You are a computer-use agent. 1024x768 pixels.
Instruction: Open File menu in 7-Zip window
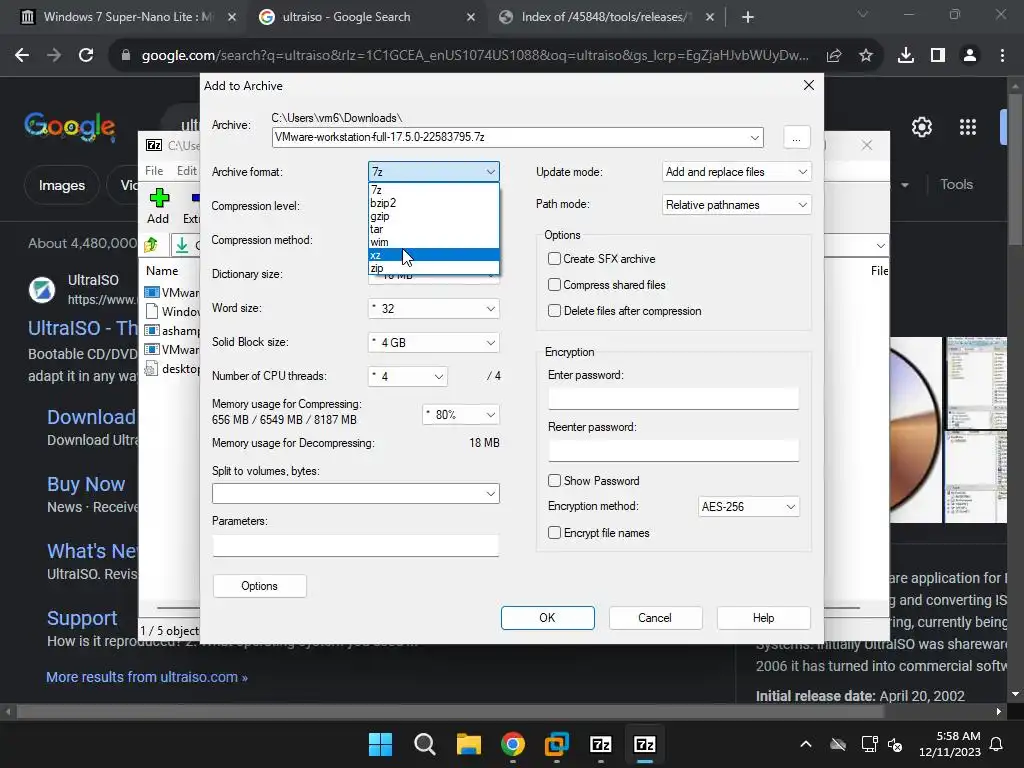(154, 170)
